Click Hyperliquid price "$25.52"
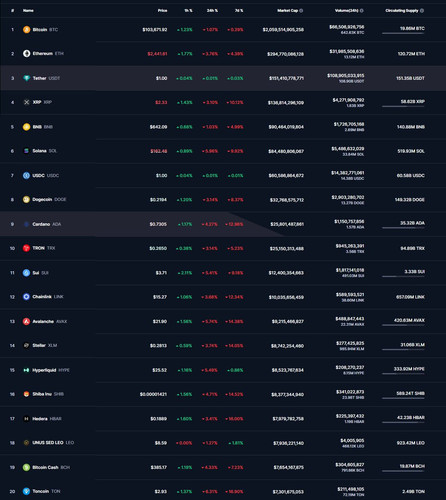This screenshot has height=500, width=446. click(160, 370)
